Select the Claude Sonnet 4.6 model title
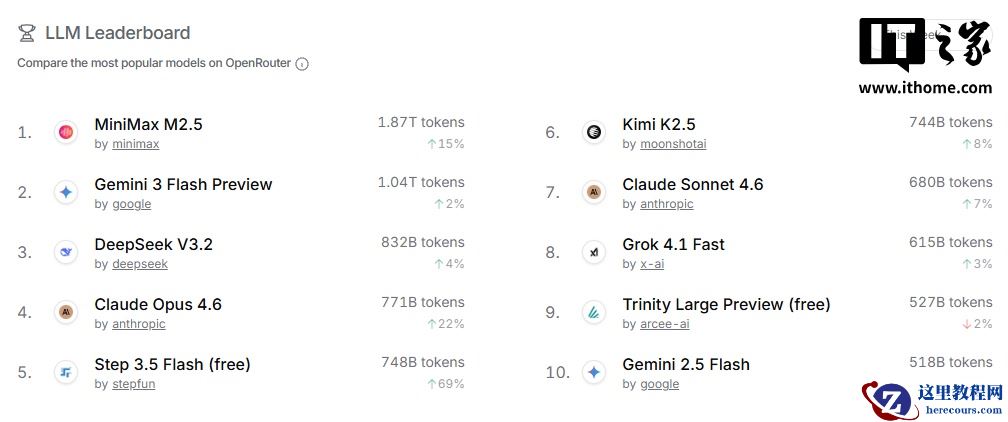This screenshot has width=1008, height=422. [x=692, y=184]
